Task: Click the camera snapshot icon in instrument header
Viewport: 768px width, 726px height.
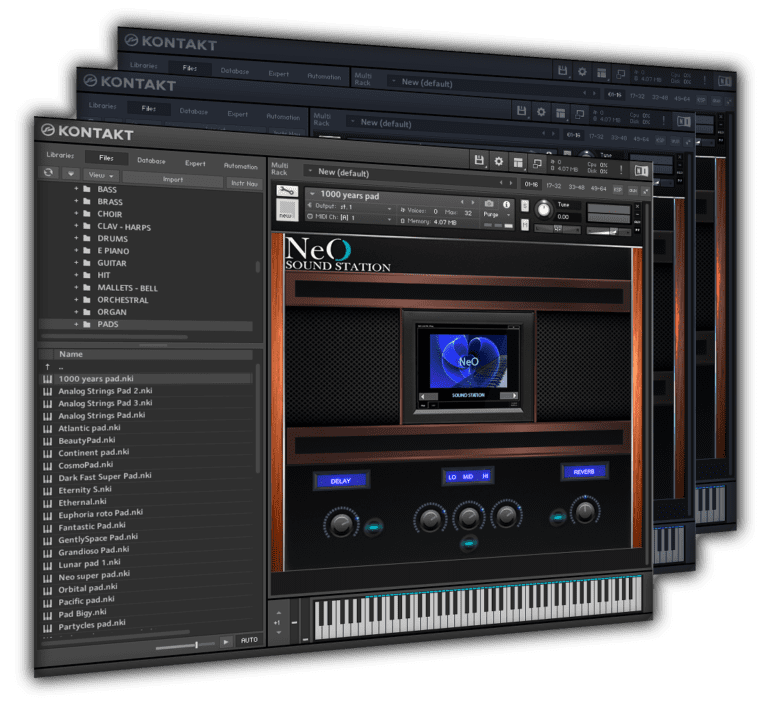Action: [489, 203]
